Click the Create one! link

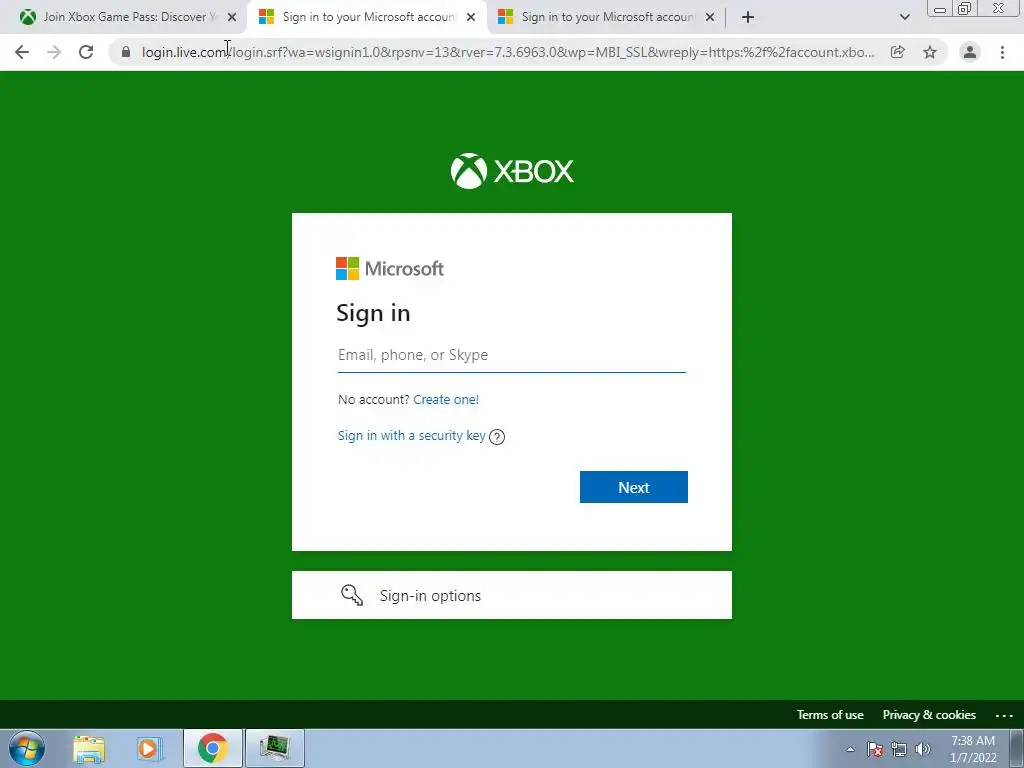tap(446, 400)
